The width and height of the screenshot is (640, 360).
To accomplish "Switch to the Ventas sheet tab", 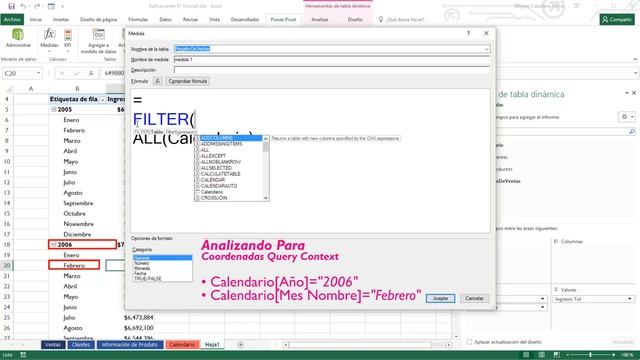I will [53, 345].
